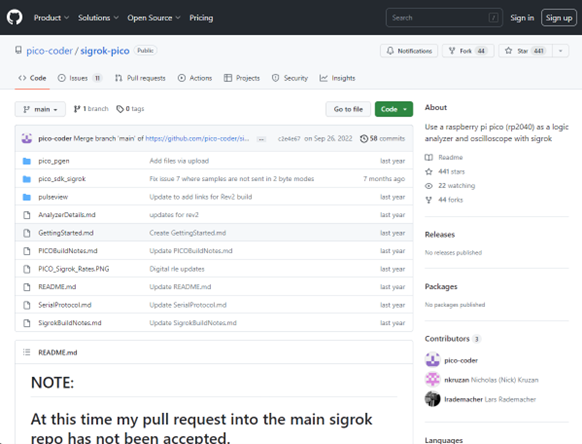Click the file icon beside AnalyzerDetails.md
This screenshot has height=444, width=582.
pyautogui.click(x=27, y=215)
